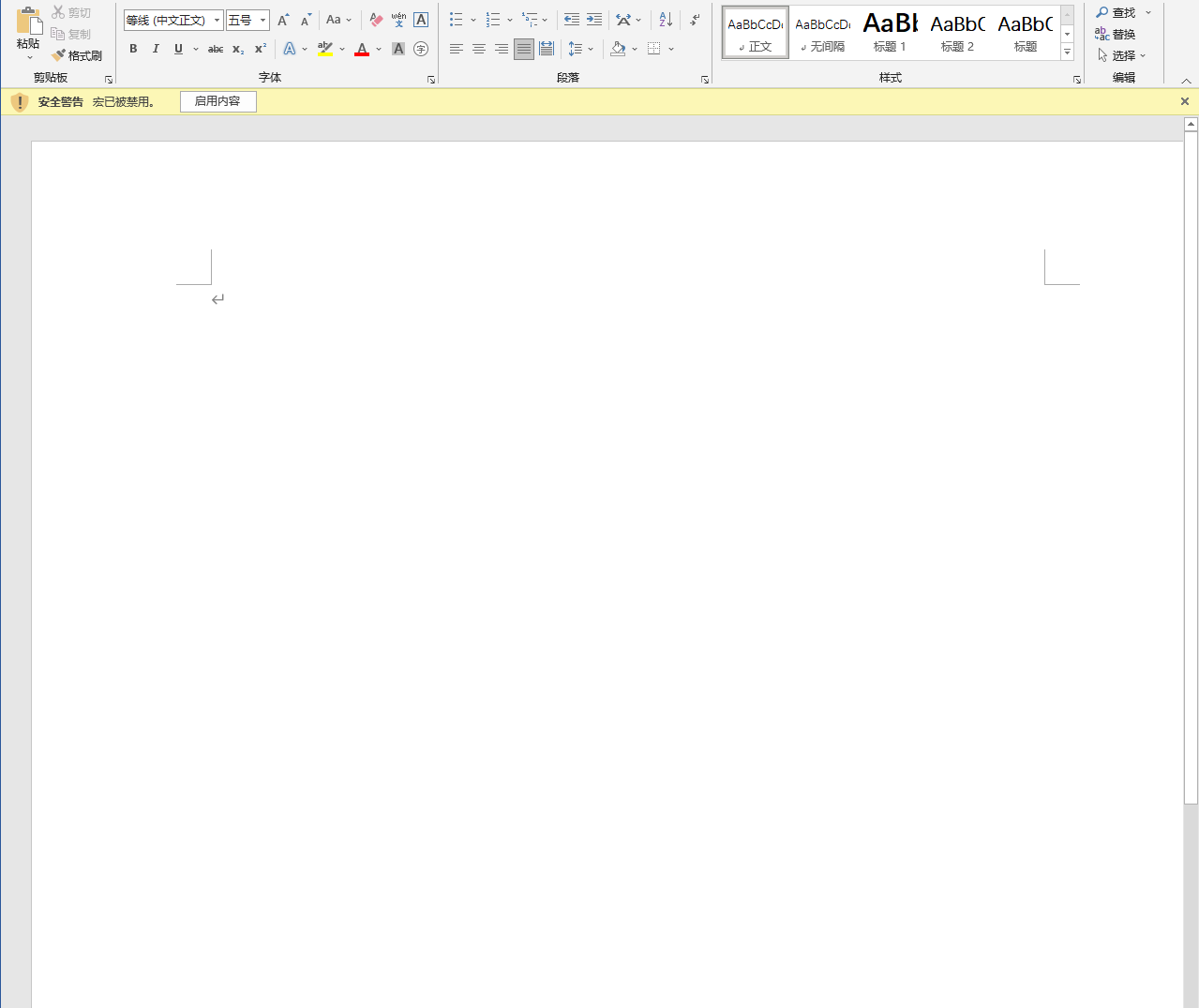
Task: Apply the 标题 2 style
Action: (958, 32)
